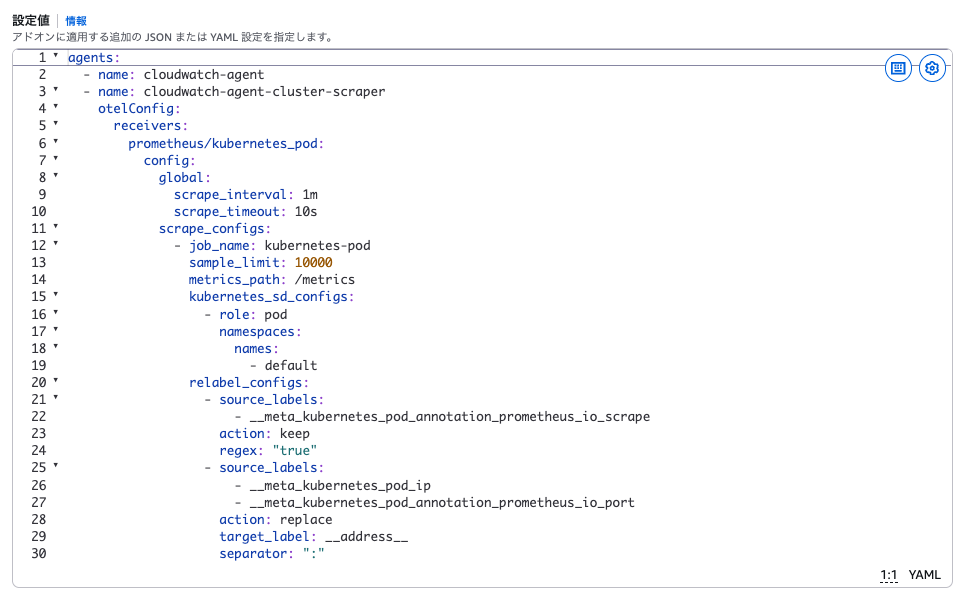This screenshot has width=966, height=601.
Task: Fold the receivers block on line 5
Action: pyautogui.click(x=56, y=125)
